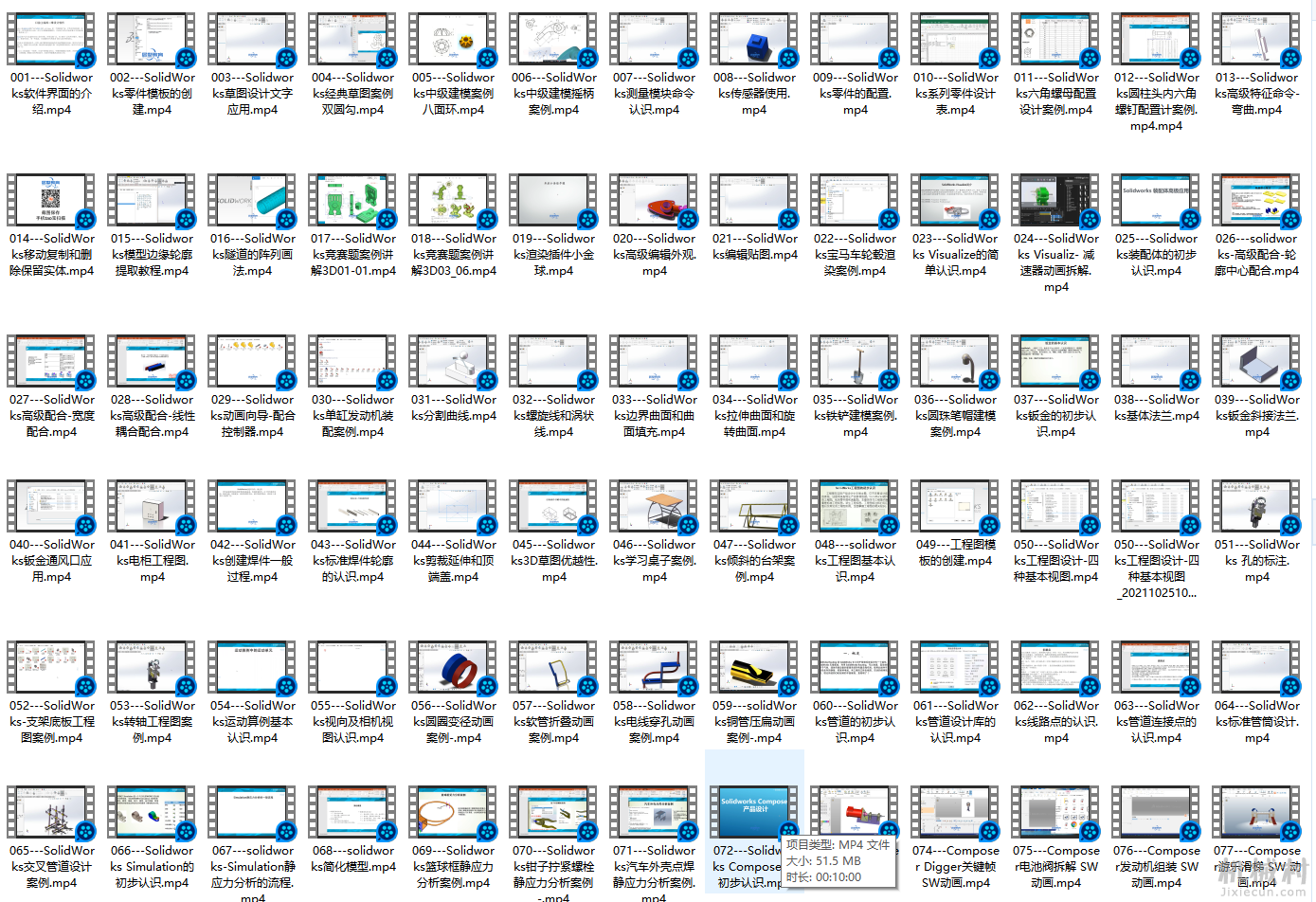
Task: Click the 030 单缸发动机装配案例 video icon
Action: pyautogui.click(x=352, y=362)
